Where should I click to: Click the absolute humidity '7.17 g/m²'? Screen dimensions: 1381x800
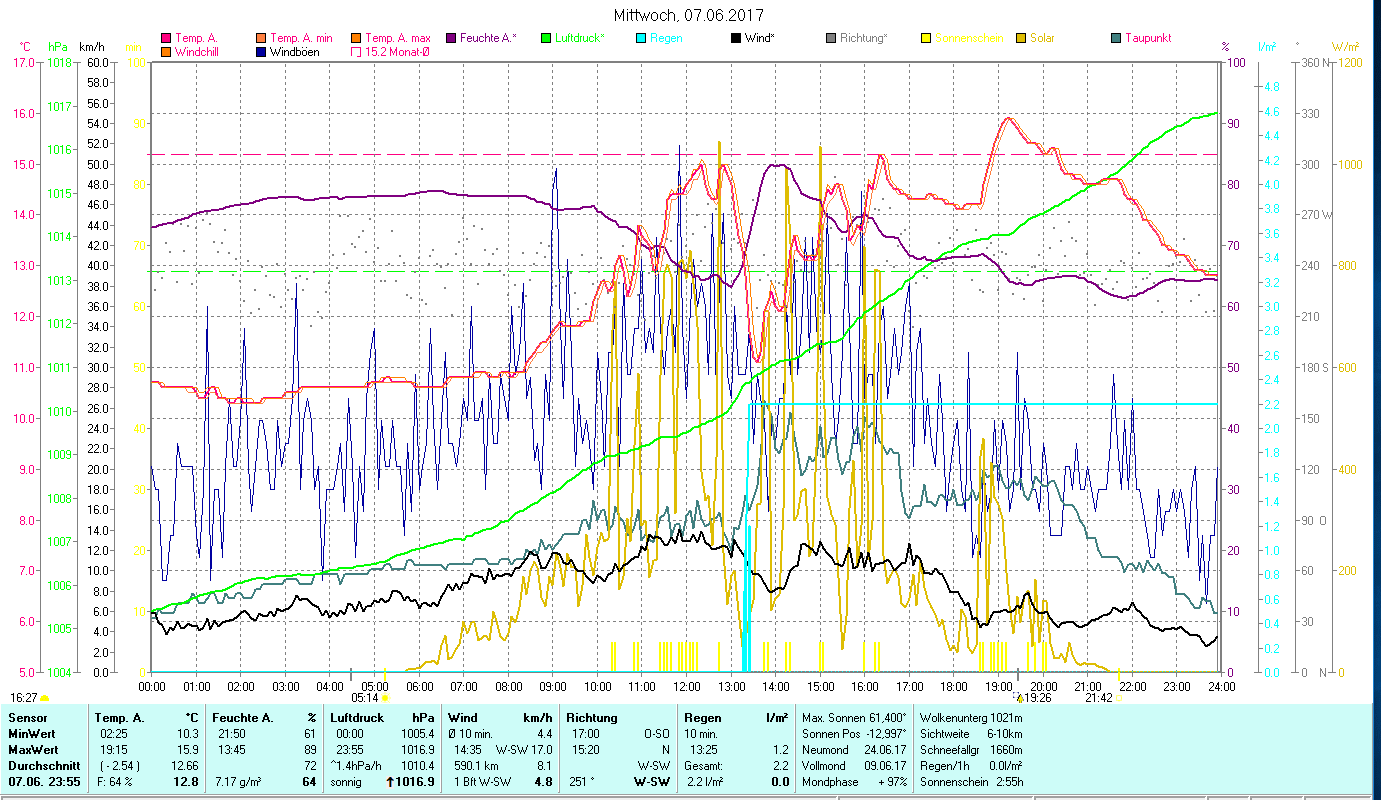click(x=240, y=781)
